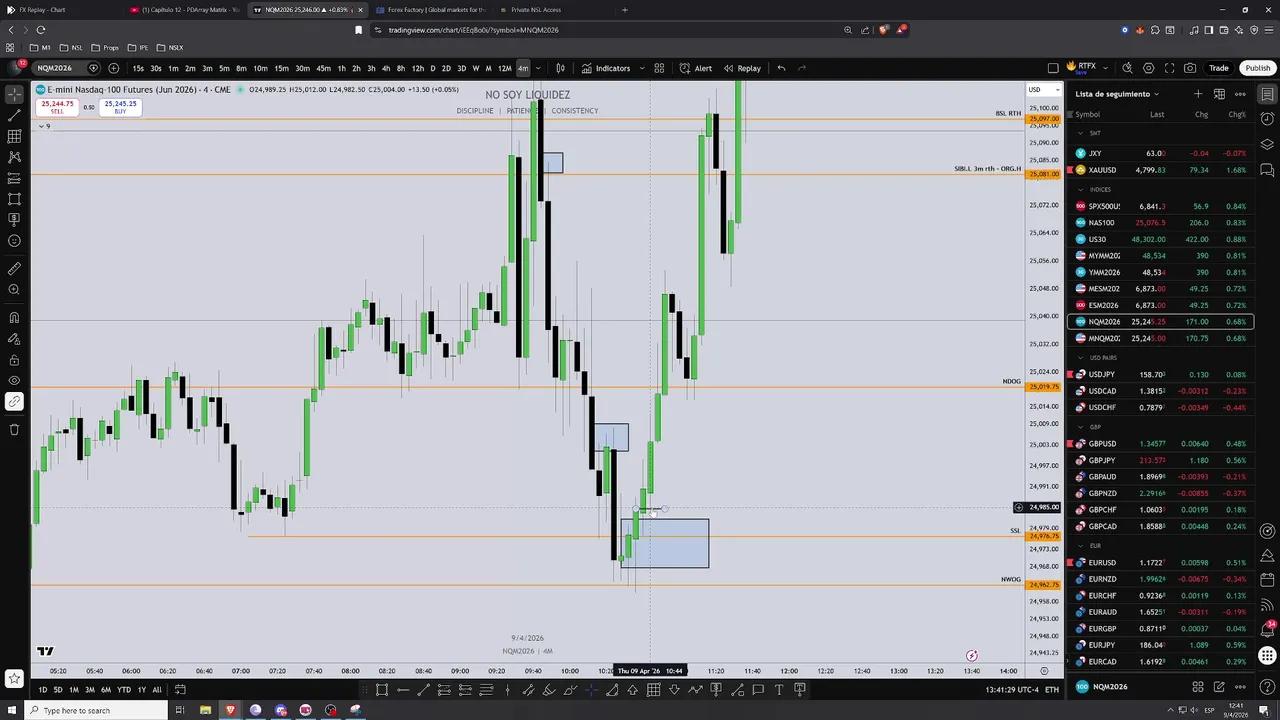Select EURUSD in the watchlist
Image resolution: width=1280 pixels, height=720 pixels.
click(1160, 563)
